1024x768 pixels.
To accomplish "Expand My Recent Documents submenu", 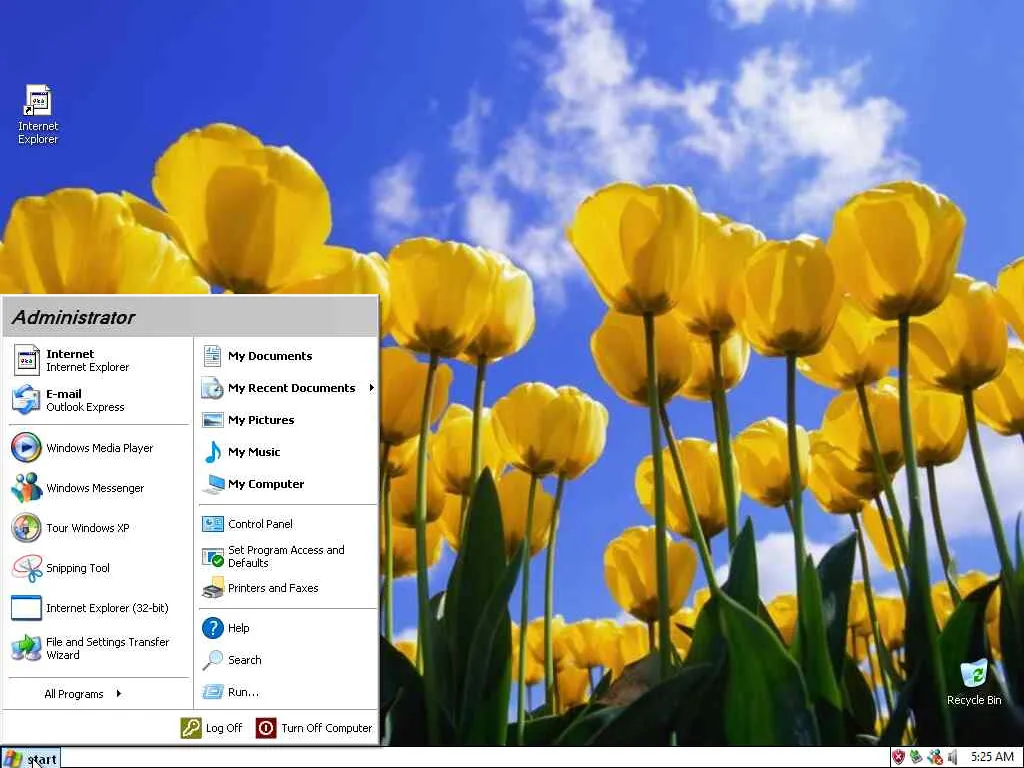I will [x=287, y=388].
